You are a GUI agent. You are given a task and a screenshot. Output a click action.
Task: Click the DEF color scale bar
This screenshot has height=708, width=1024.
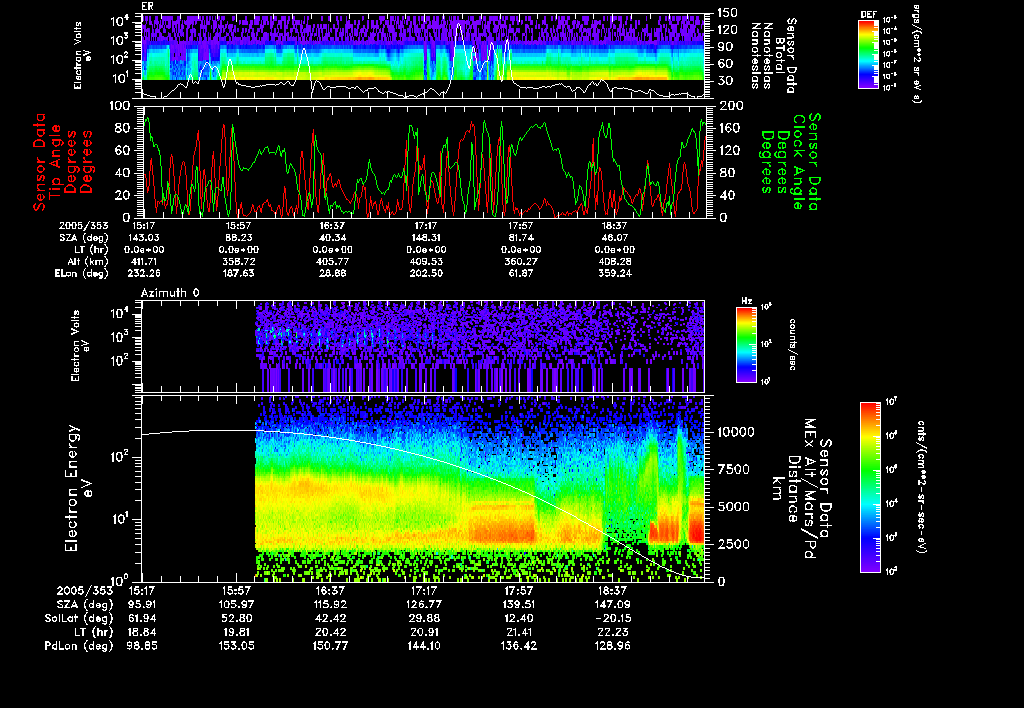[x=868, y=54]
